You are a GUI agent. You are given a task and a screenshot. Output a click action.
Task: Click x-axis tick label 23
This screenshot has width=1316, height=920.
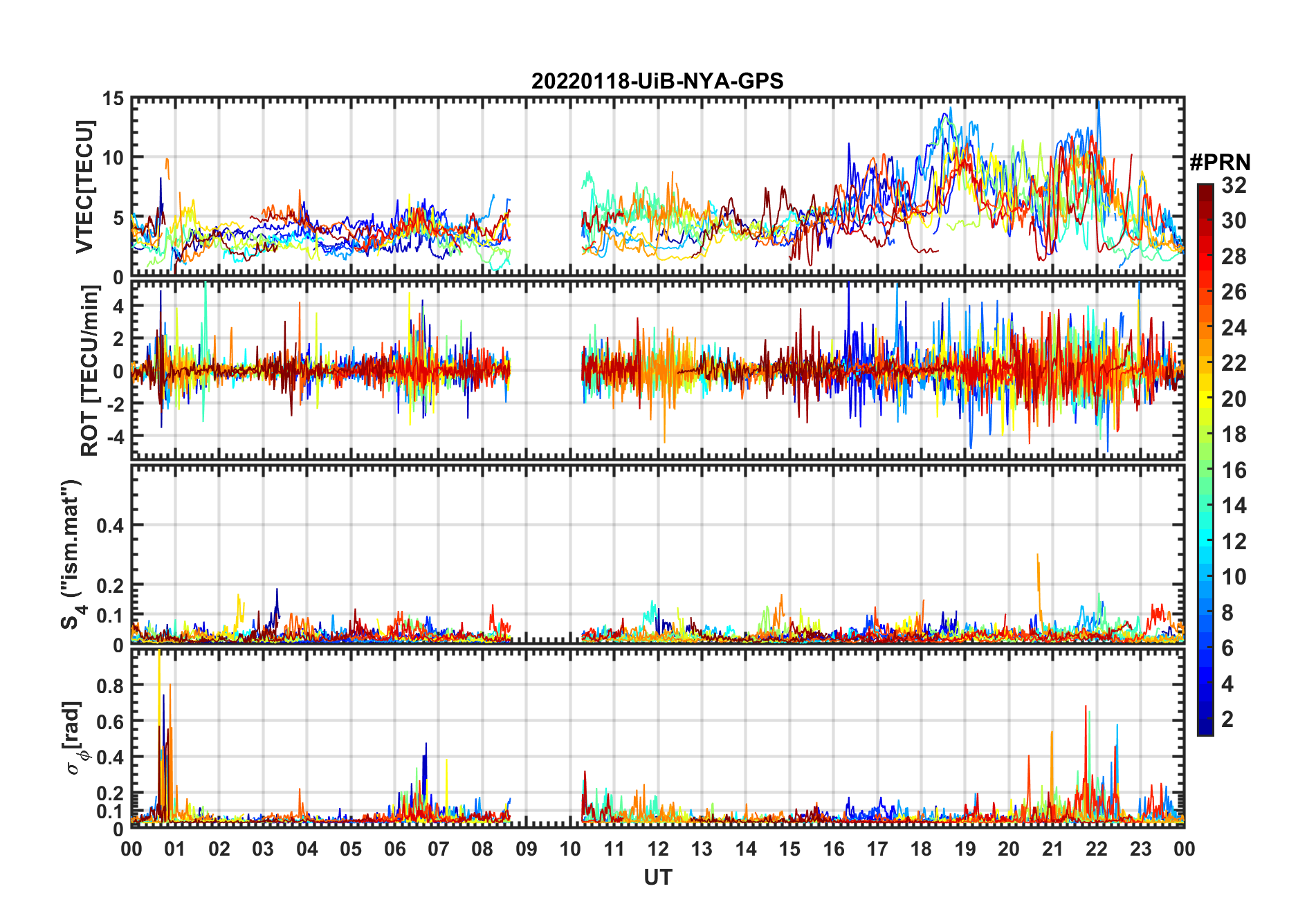pos(1140,849)
